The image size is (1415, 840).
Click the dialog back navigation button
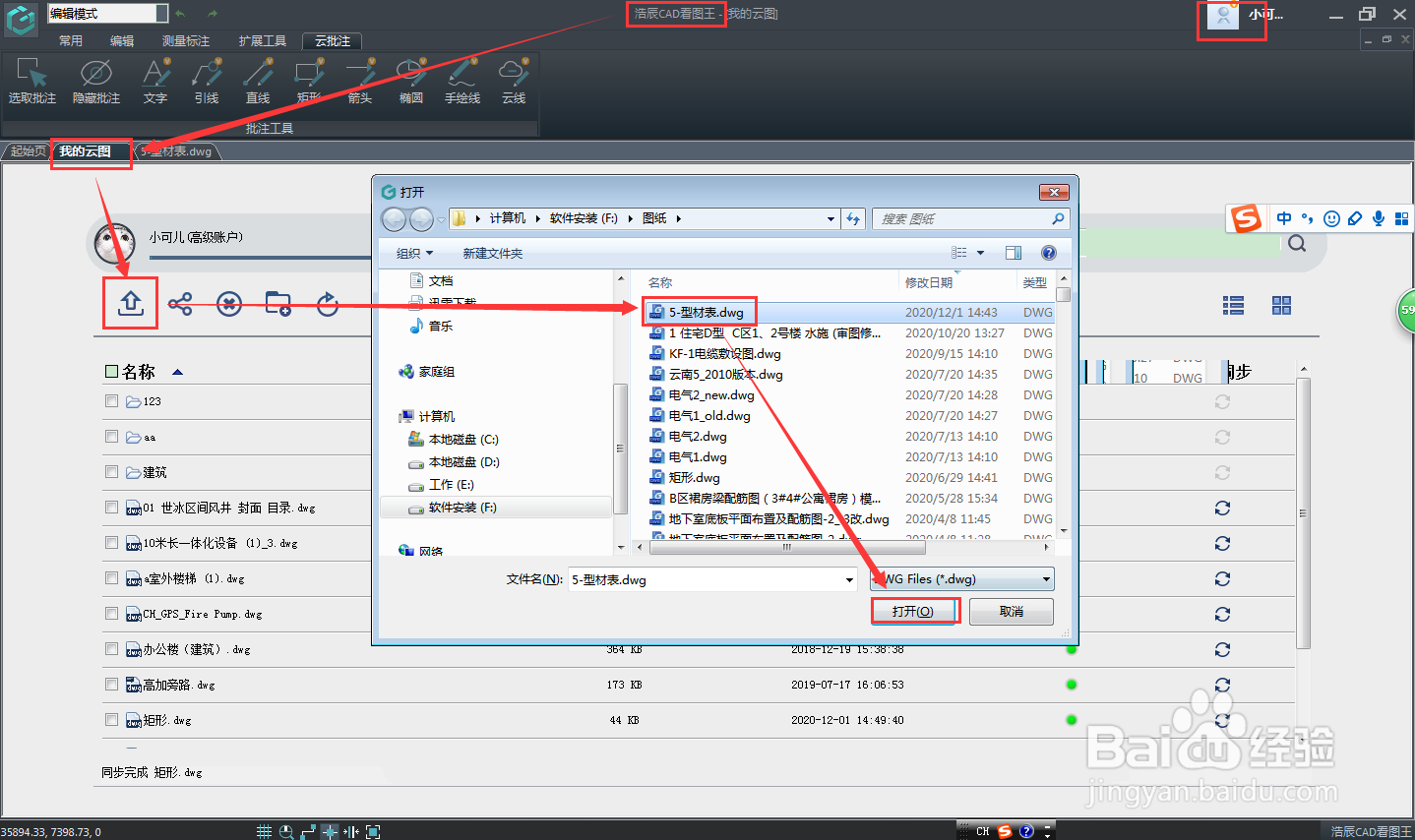[394, 218]
